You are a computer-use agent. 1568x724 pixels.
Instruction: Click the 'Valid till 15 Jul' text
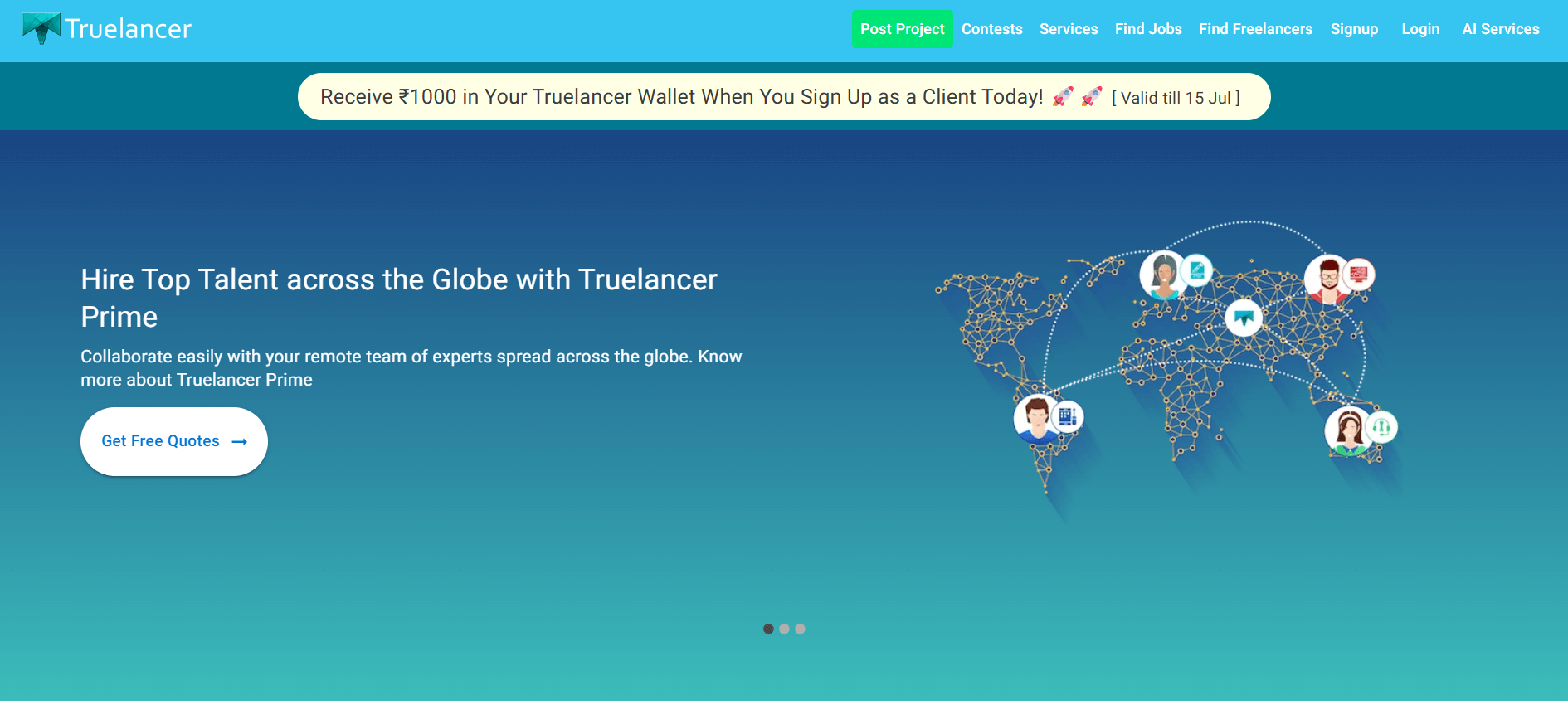[x=1176, y=98]
